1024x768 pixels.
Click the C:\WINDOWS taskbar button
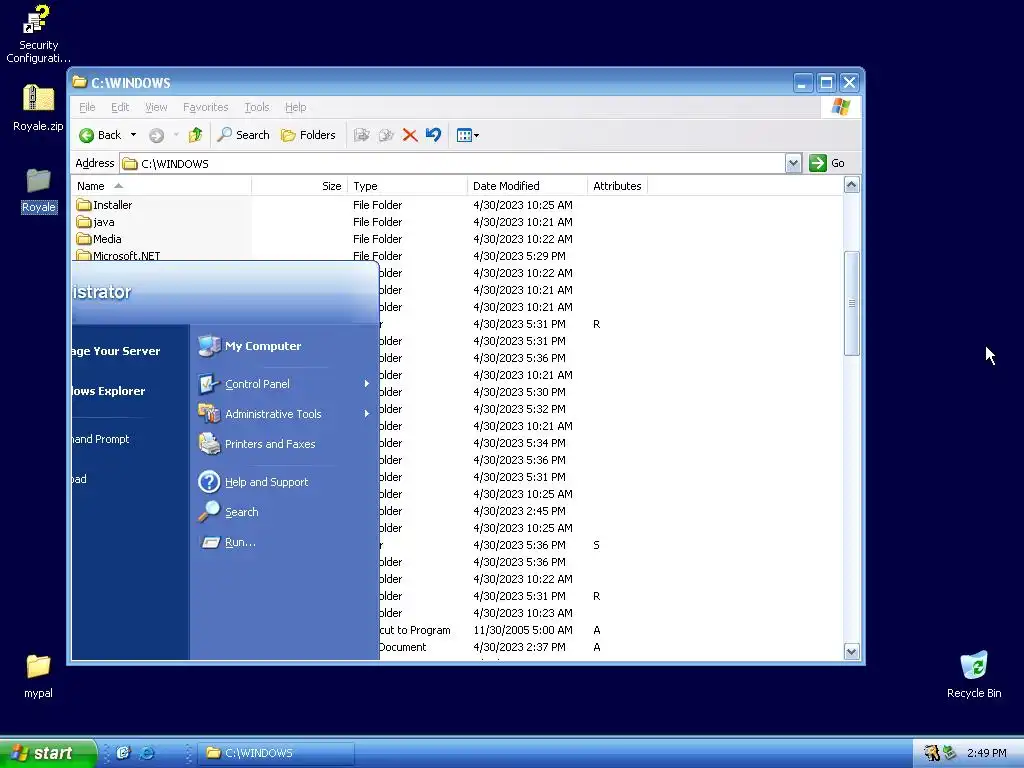(277, 753)
